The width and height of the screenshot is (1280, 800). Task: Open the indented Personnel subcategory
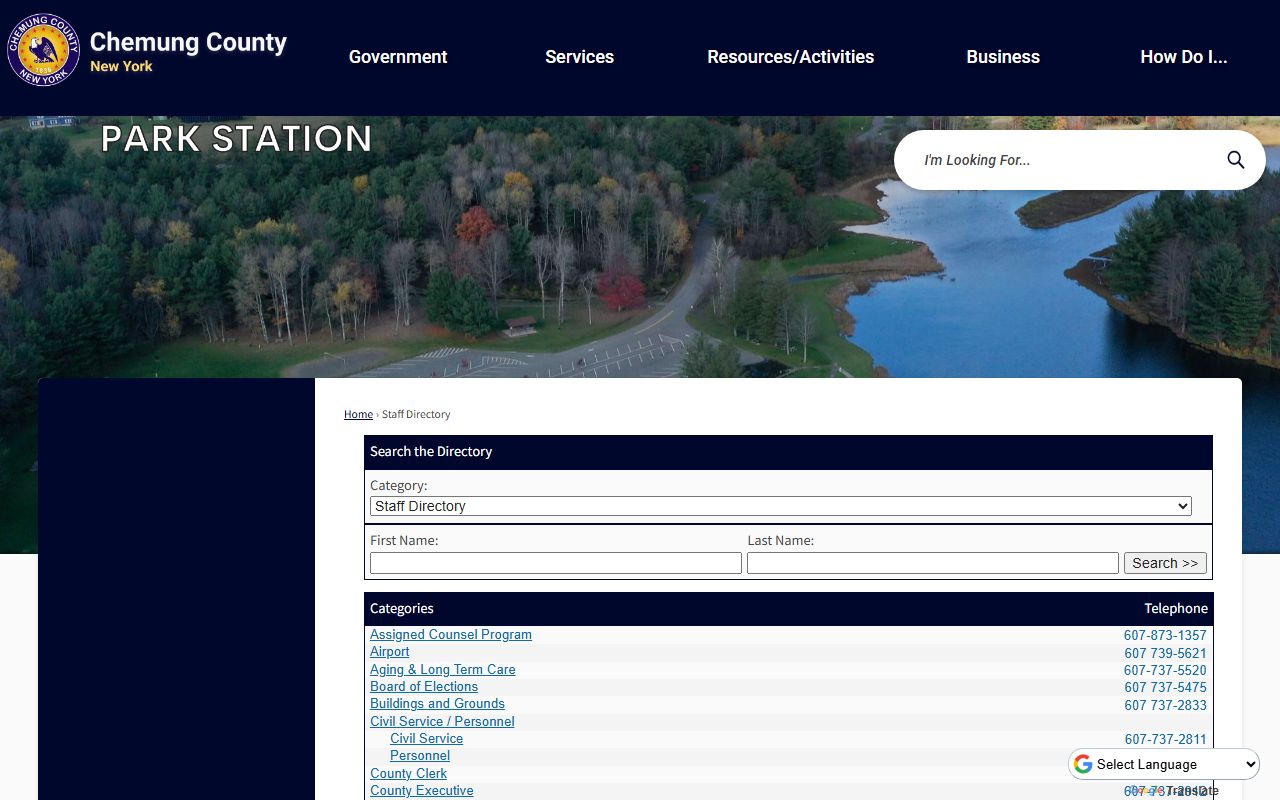[420, 756]
